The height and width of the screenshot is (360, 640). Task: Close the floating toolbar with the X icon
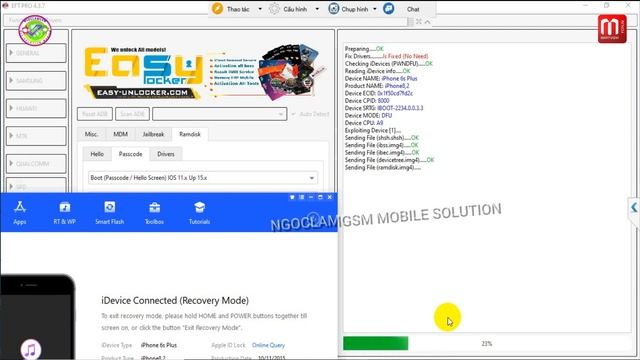tap(419, 22)
